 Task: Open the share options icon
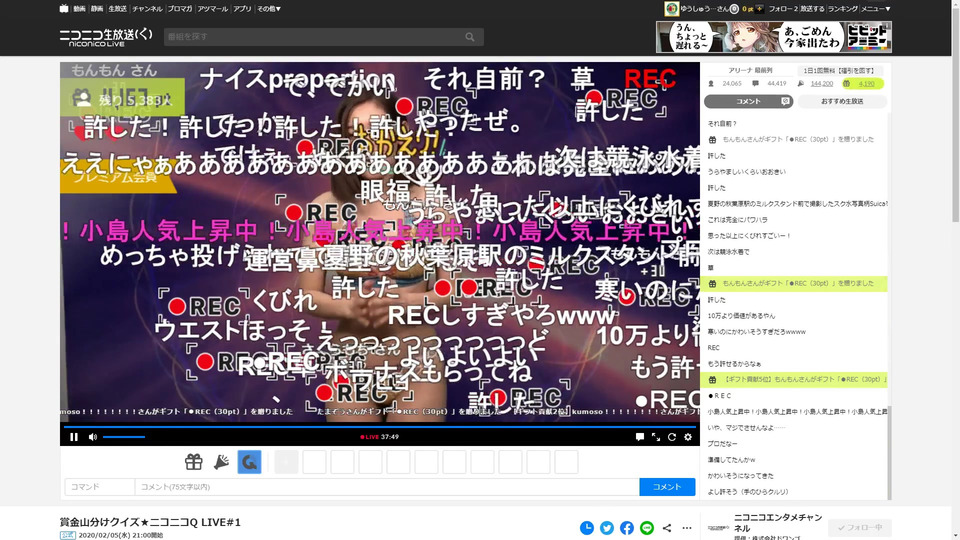click(x=667, y=528)
